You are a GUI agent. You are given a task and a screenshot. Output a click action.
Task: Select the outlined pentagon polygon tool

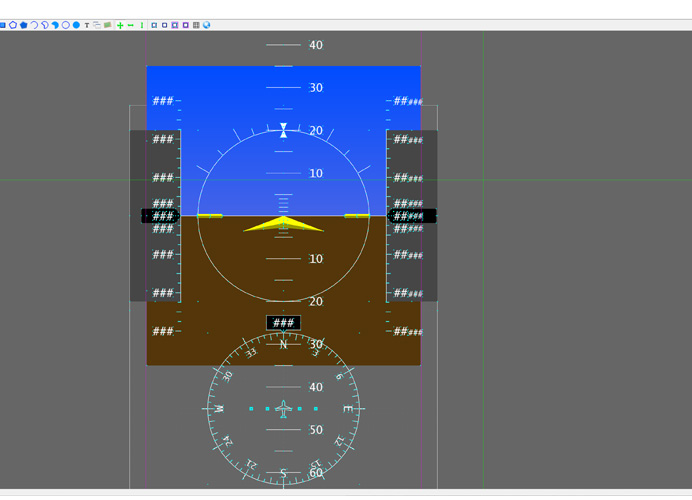pyautogui.click(x=13, y=25)
